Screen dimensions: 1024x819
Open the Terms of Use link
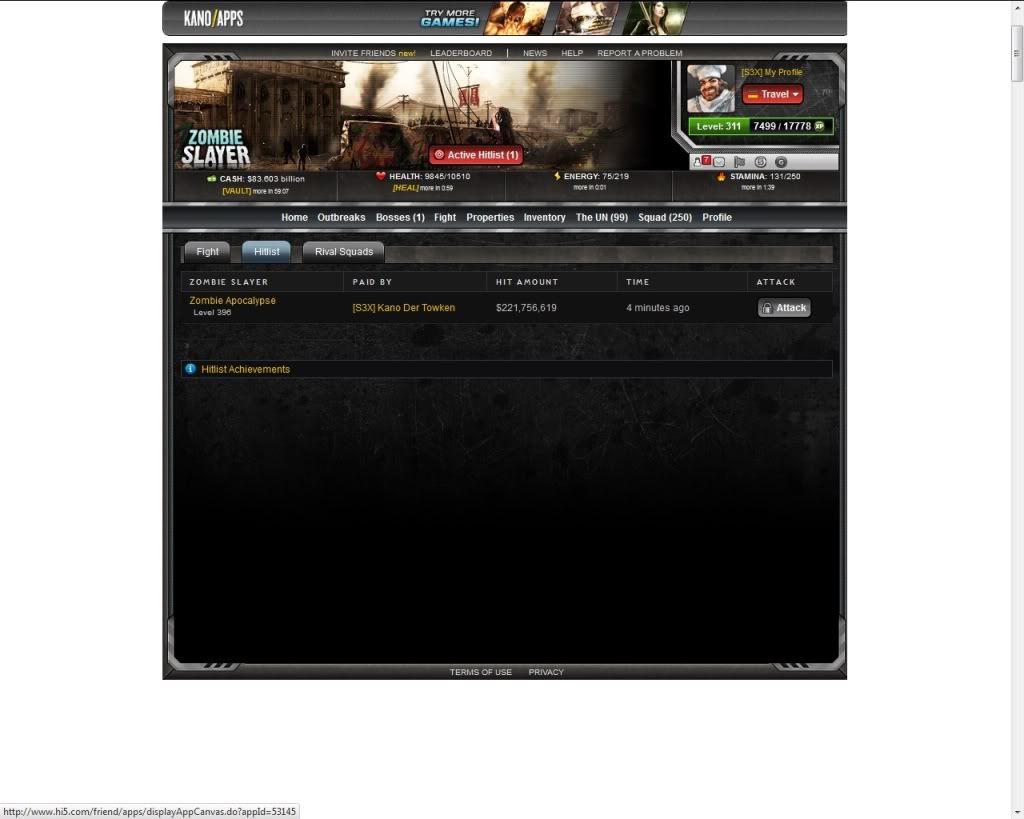click(x=481, y=672)
